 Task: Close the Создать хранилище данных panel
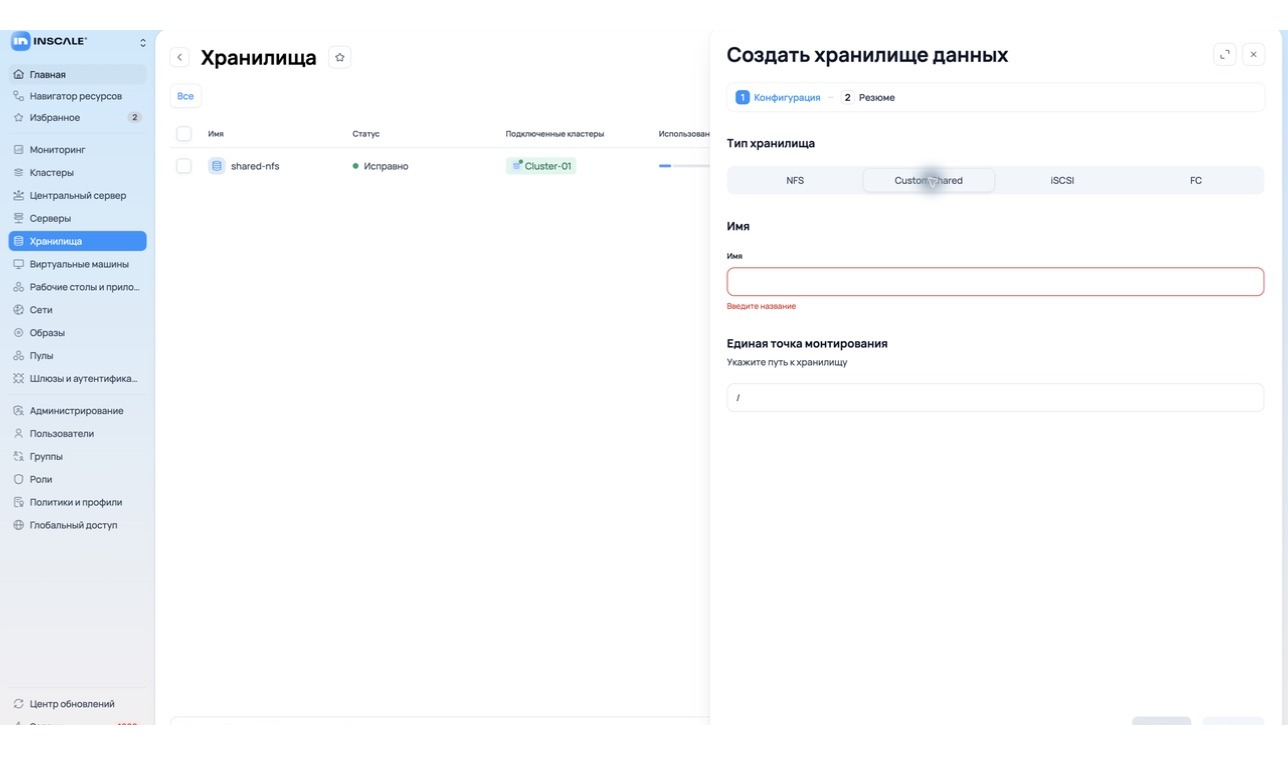click(1254, 55)
